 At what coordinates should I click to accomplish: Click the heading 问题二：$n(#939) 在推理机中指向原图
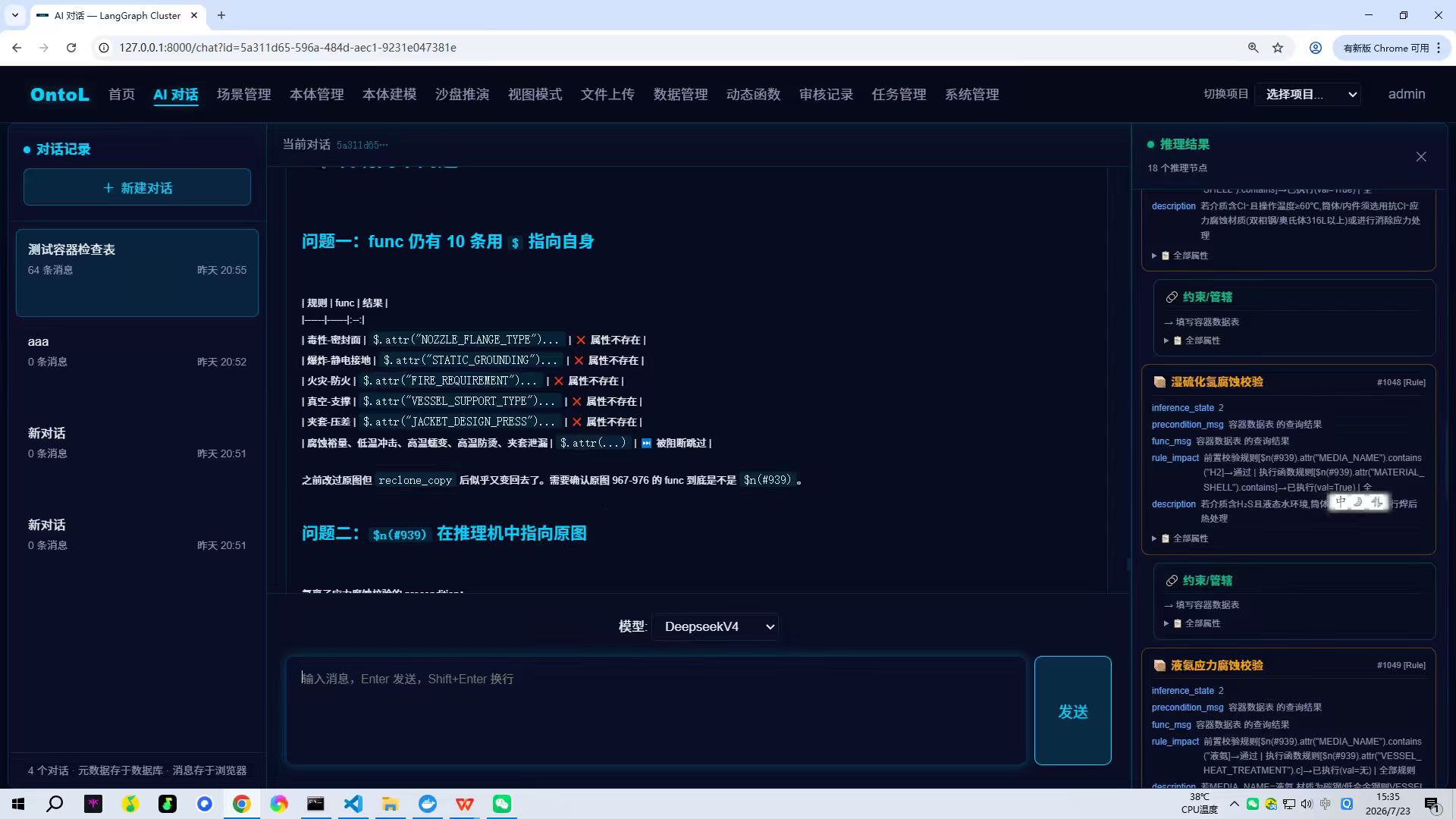click(444, 534)
